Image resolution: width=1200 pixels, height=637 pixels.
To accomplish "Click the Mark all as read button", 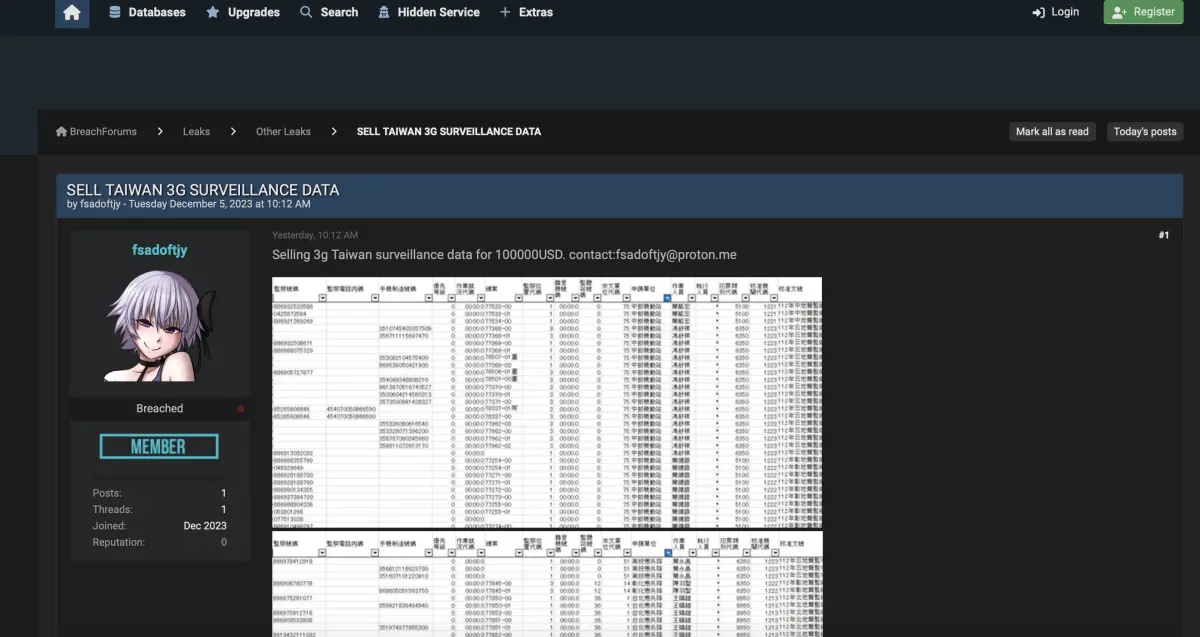I will point(1052,132).
